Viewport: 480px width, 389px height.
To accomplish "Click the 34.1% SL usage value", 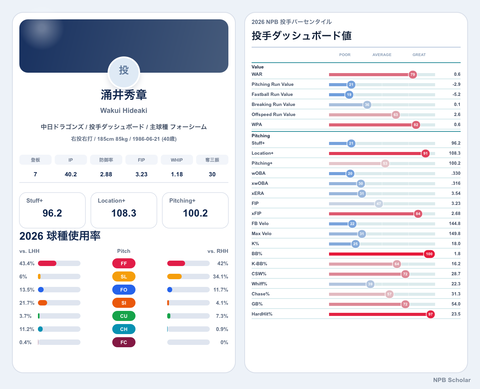I will [221, 277].
